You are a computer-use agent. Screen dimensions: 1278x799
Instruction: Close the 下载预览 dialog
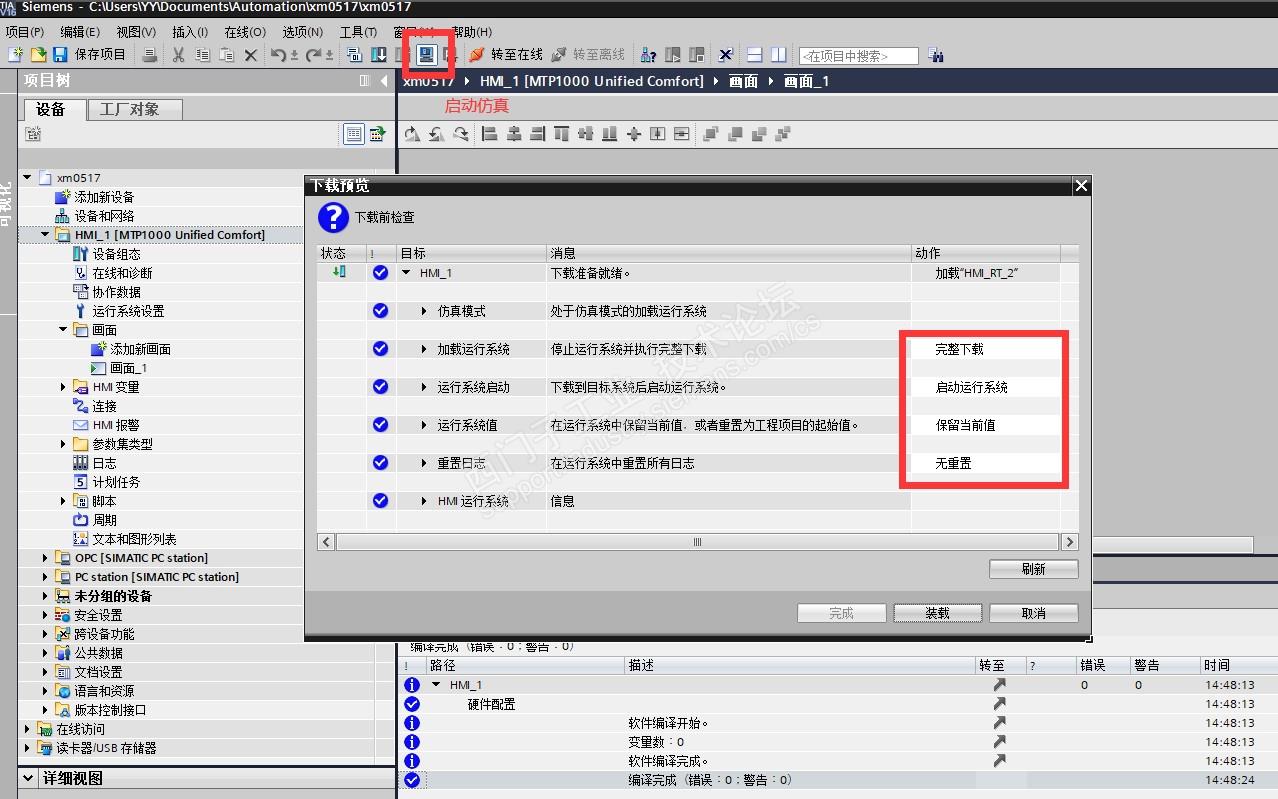1080,186
